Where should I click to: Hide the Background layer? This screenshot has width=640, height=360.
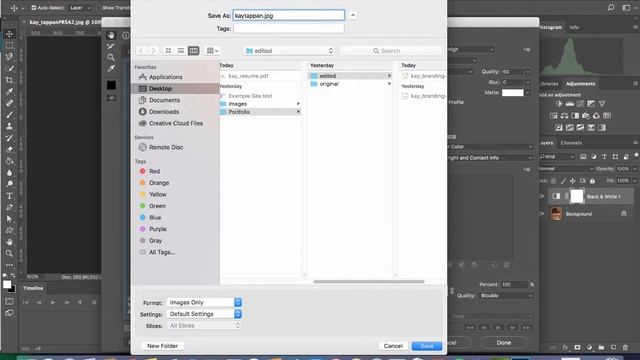542,213
